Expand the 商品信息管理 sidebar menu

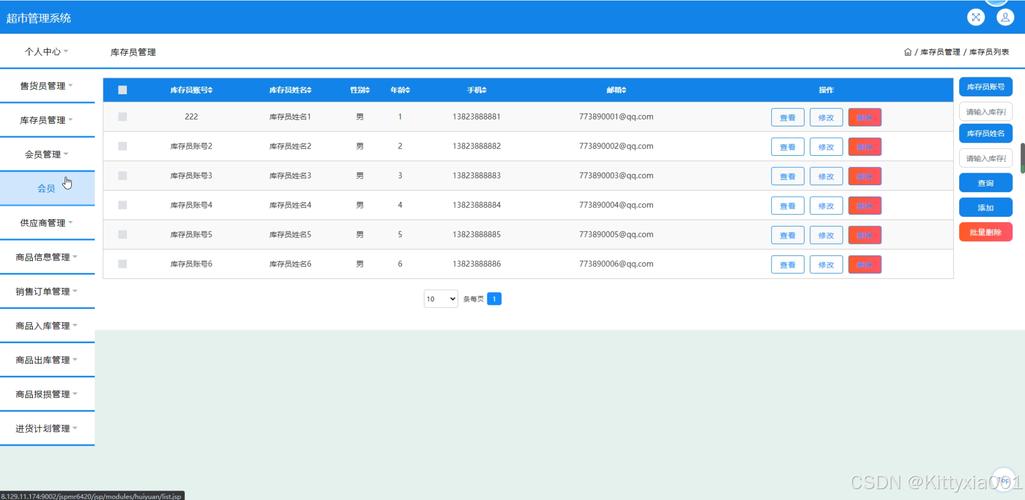pyautogui.click(x=47, y=257)
